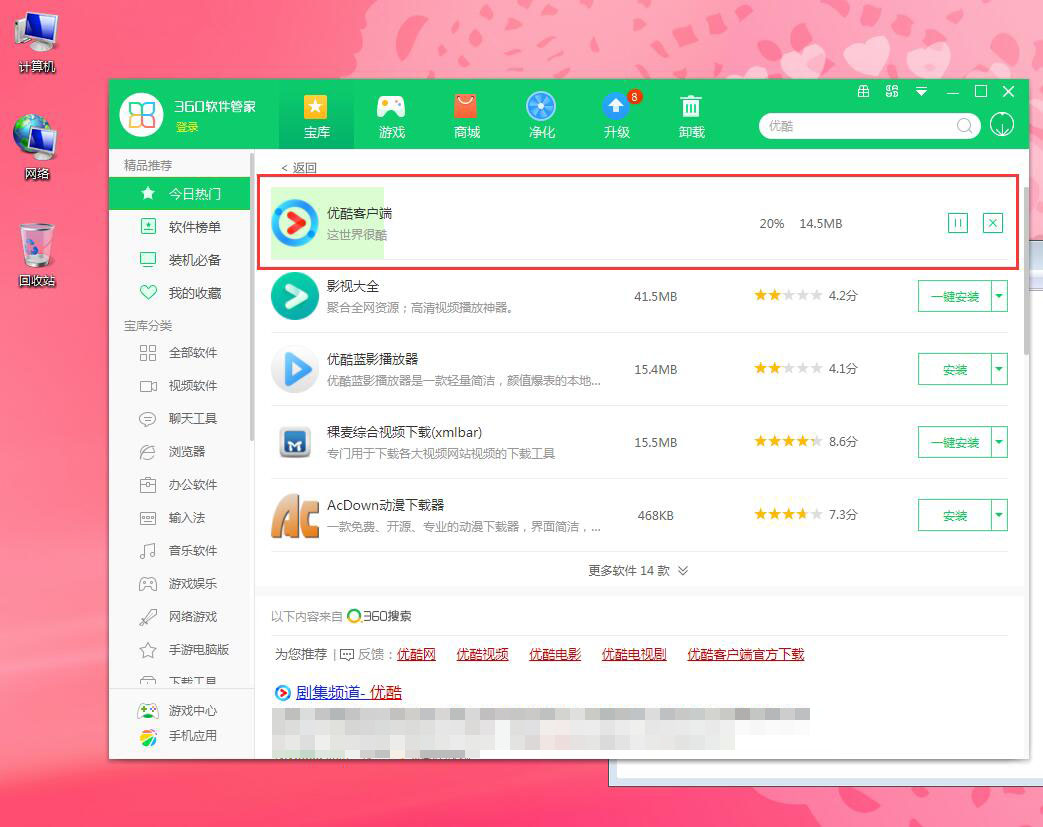This screenshot has width=1043, height=827.
Task: Open 手机应用 at sidebar bottom
Action: [177, 736]
